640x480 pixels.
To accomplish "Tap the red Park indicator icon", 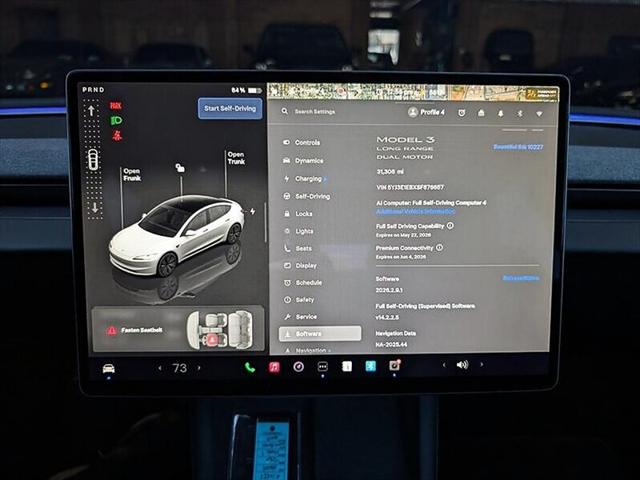I will click(x=116, y=106).
